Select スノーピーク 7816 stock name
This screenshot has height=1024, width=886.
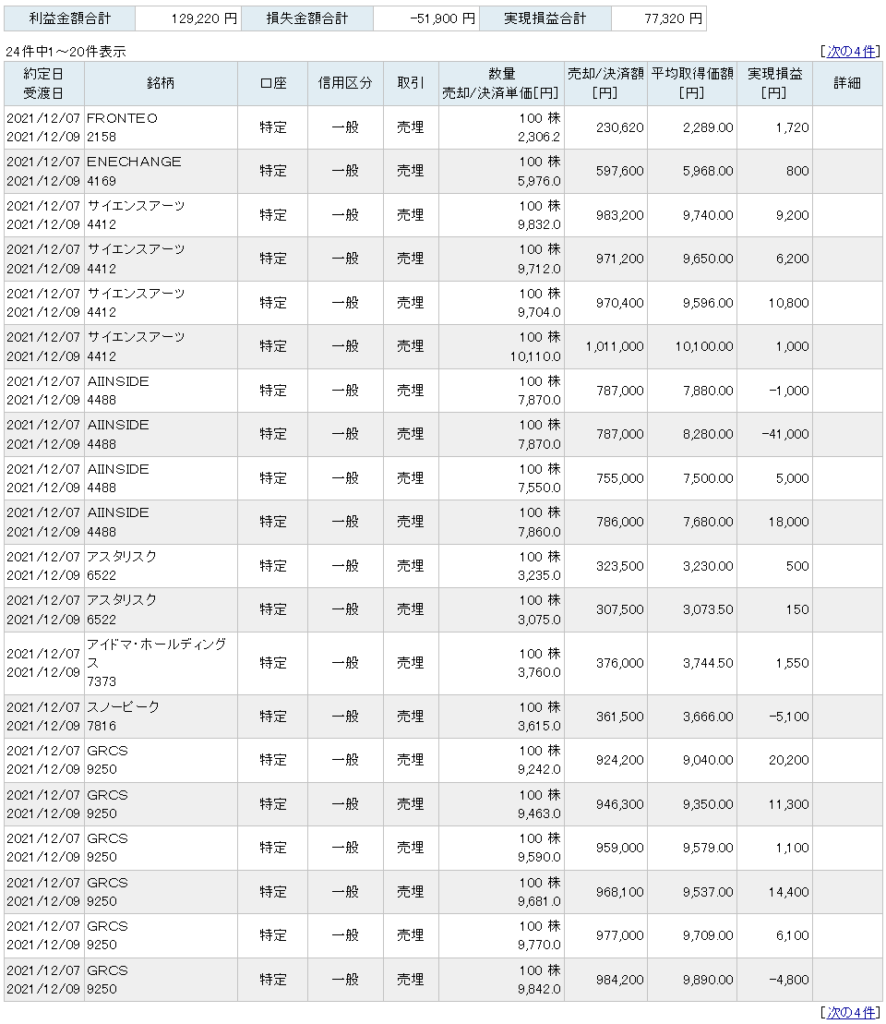point(123,716)
